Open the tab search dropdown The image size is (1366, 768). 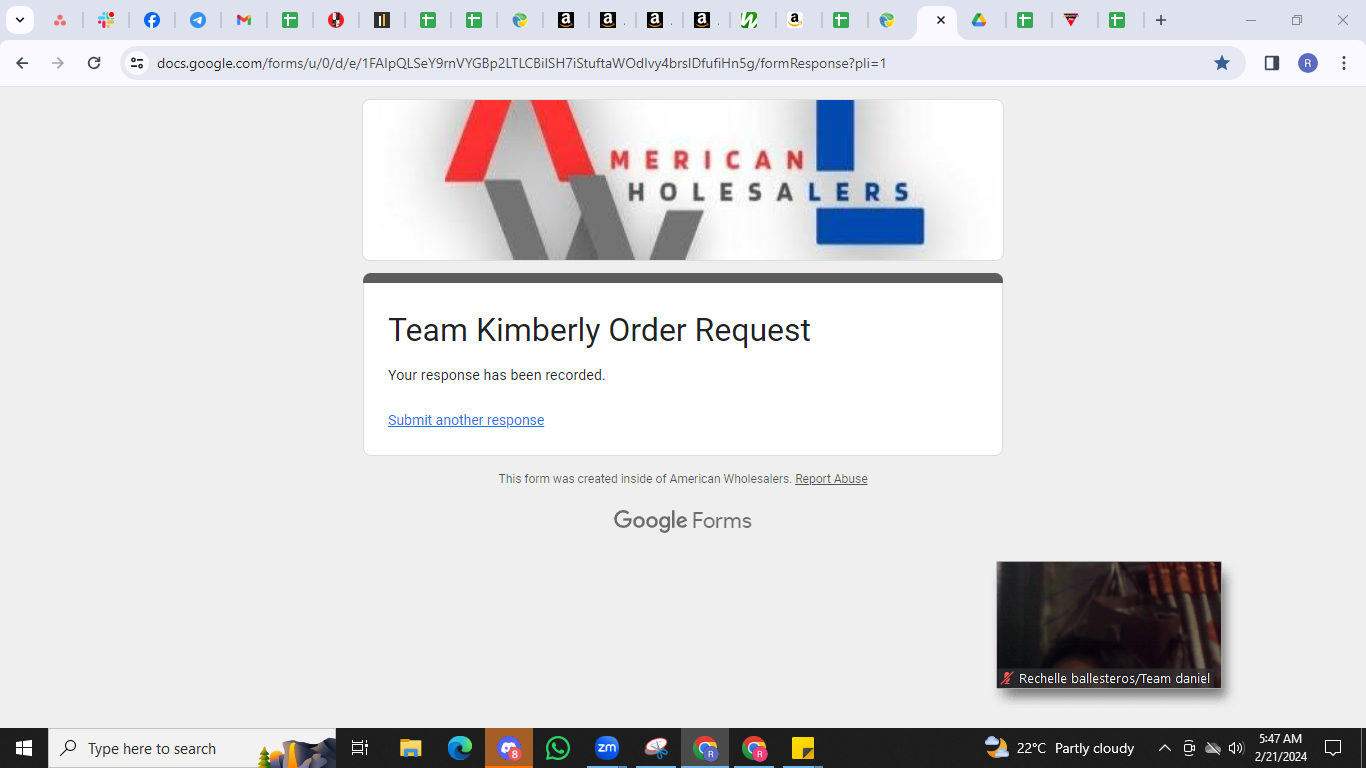(19, 20)
